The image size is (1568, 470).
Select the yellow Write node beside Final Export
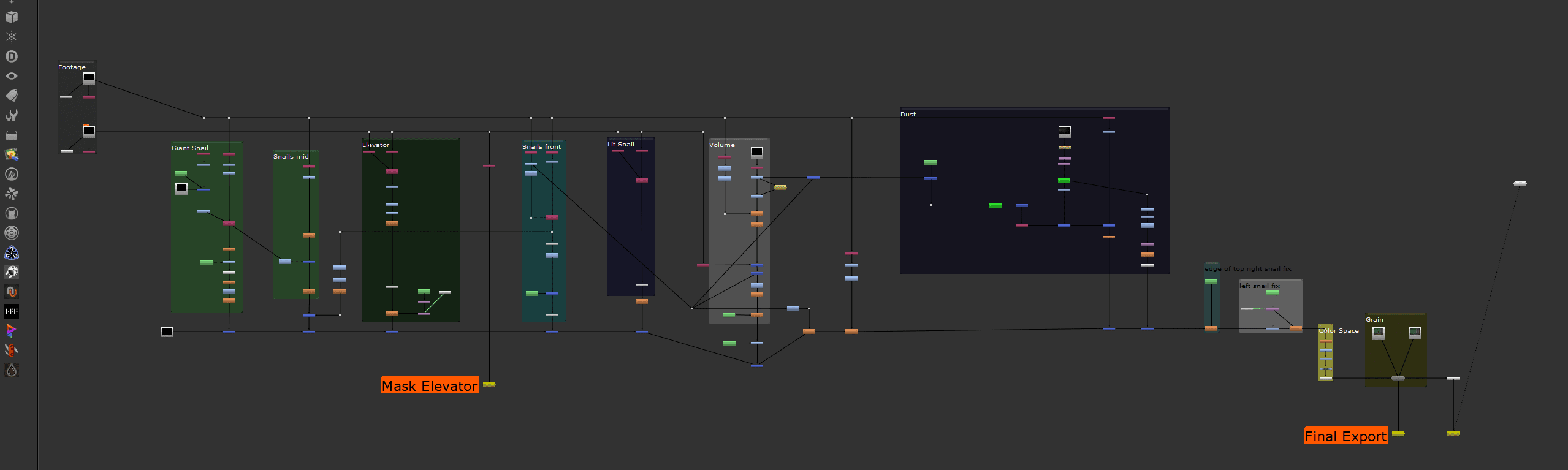[1398, 434]
